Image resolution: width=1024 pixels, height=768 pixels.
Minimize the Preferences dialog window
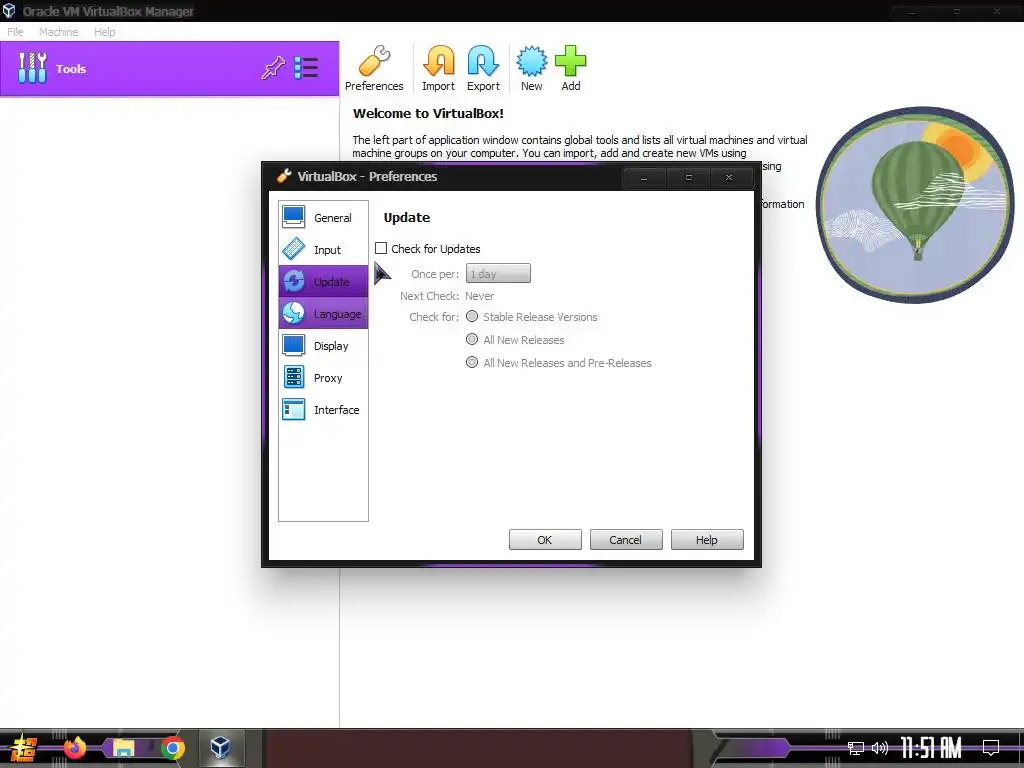(644, 177)
